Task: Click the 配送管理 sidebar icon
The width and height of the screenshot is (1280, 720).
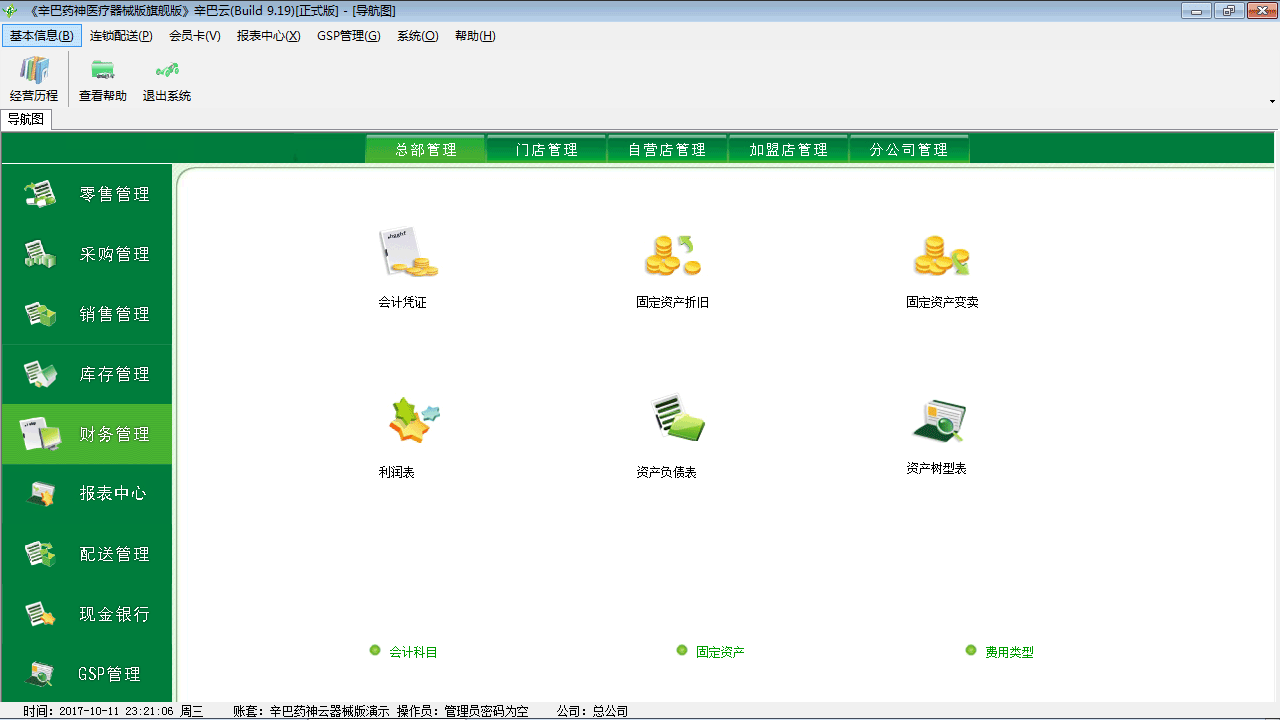Action: point(41,554)
